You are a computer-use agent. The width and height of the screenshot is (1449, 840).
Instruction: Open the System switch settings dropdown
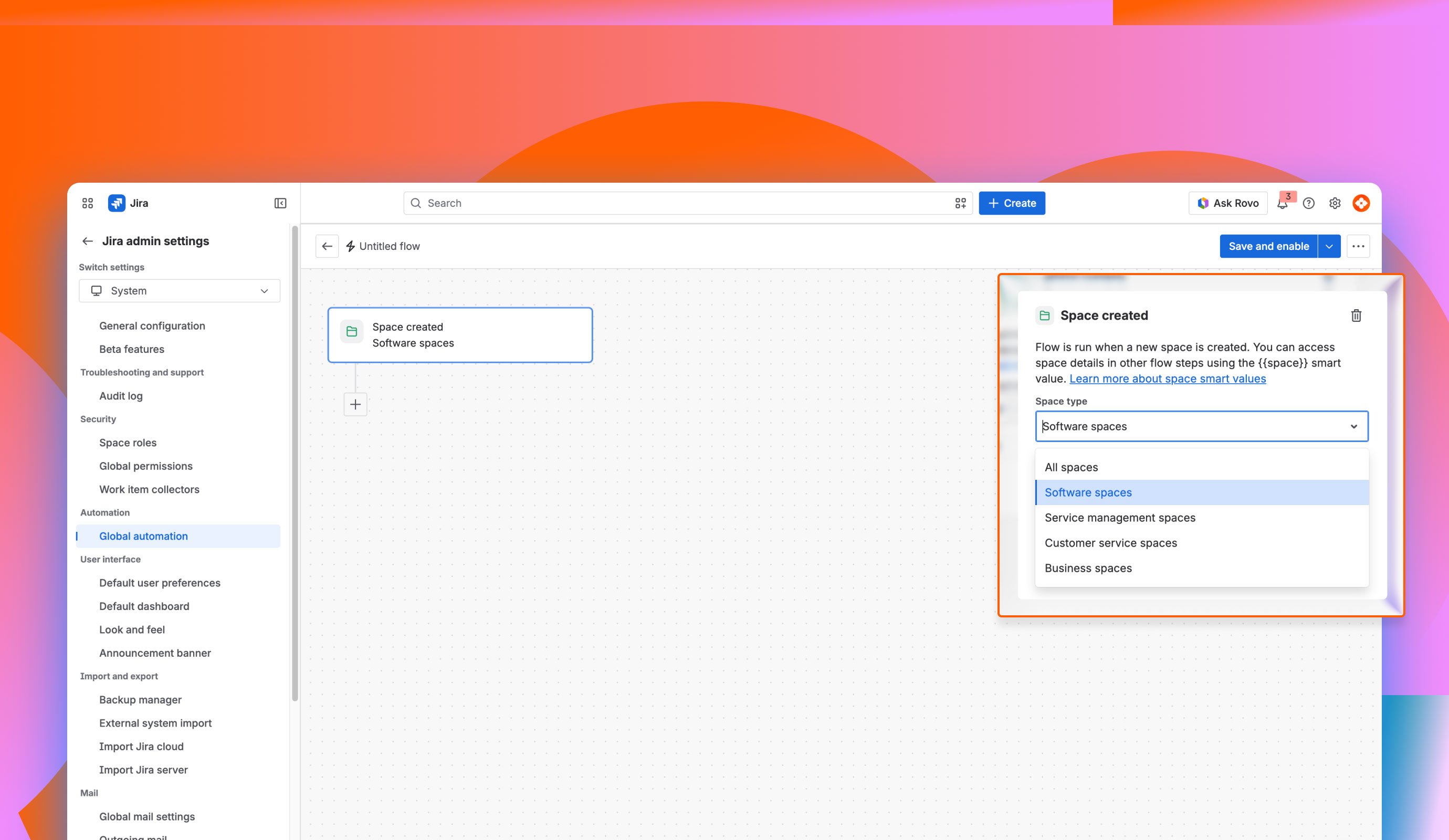point(180,291)
